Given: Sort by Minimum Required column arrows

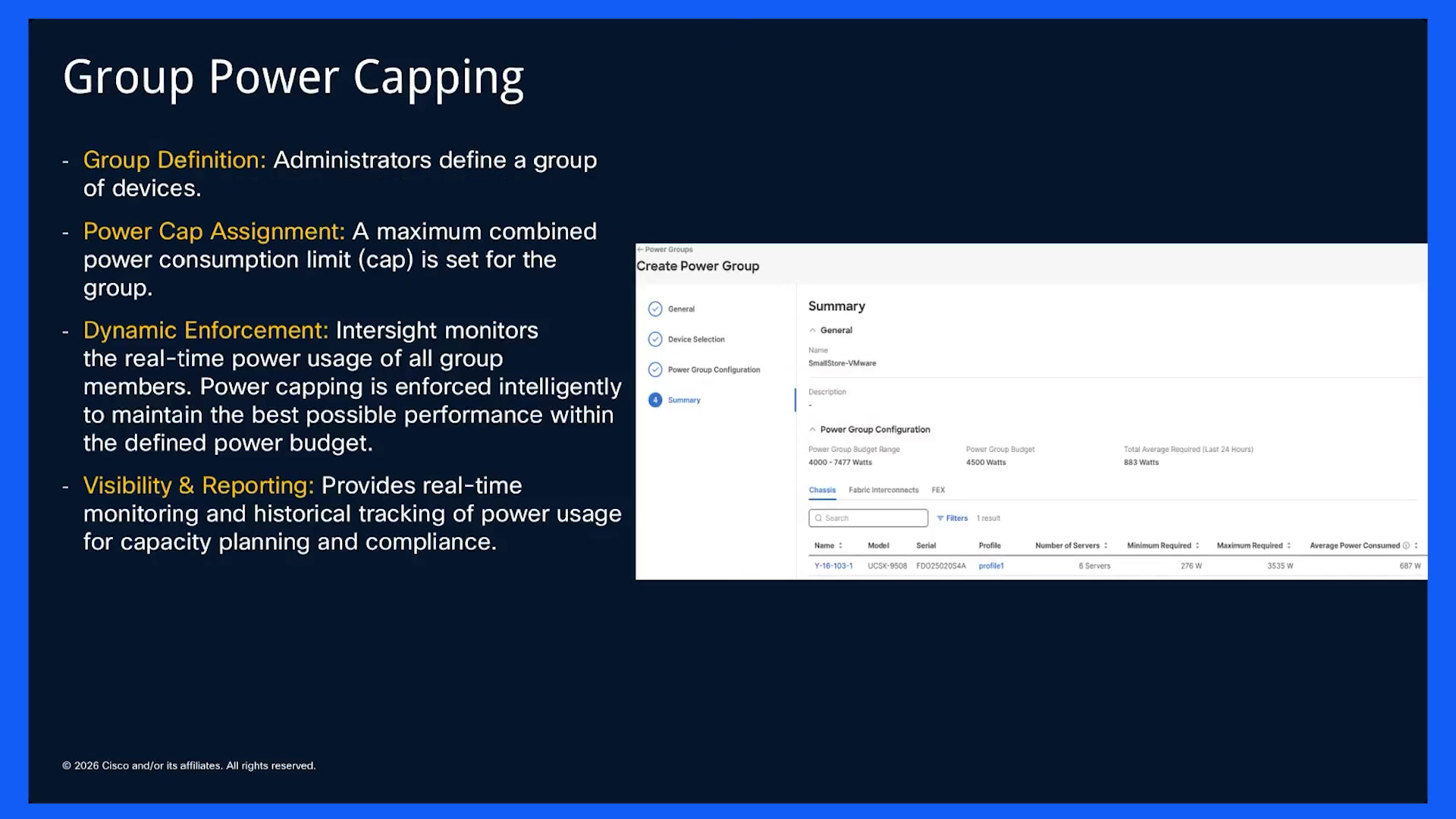Looking at the screenshot, I should point(1197,545).
